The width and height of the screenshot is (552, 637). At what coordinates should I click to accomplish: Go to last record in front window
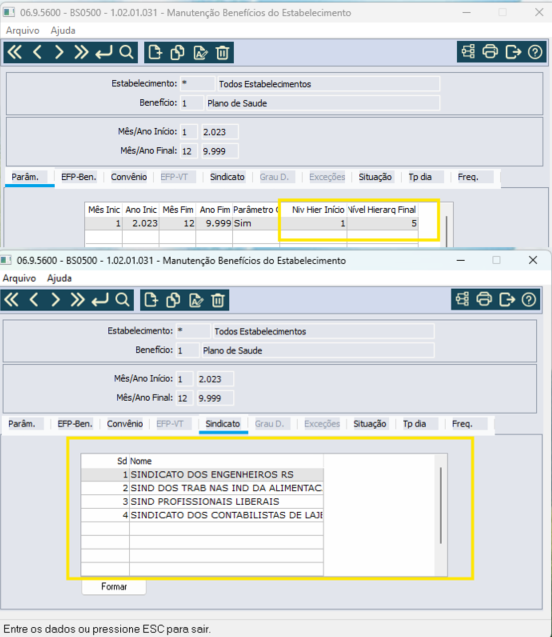pos(78,300)
